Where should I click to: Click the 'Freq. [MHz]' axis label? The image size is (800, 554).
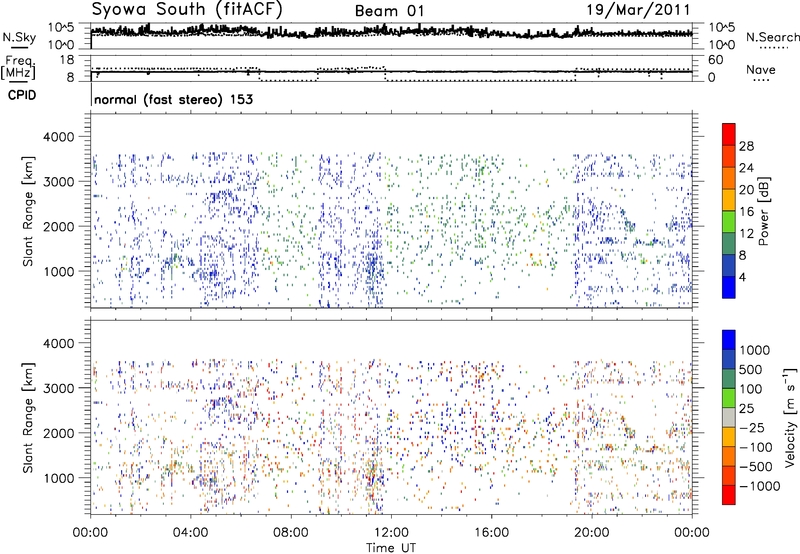tap(20, 68)
